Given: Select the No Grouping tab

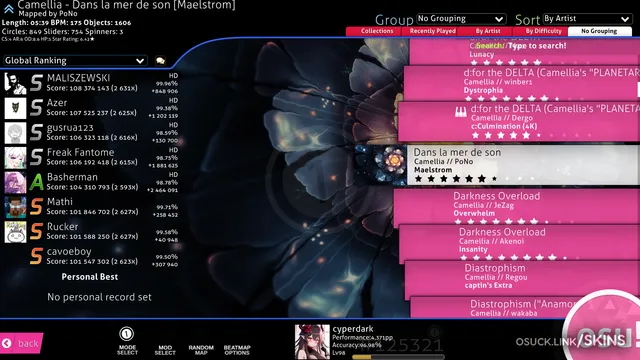Looking at the screenshot, I should click(600, 31).
